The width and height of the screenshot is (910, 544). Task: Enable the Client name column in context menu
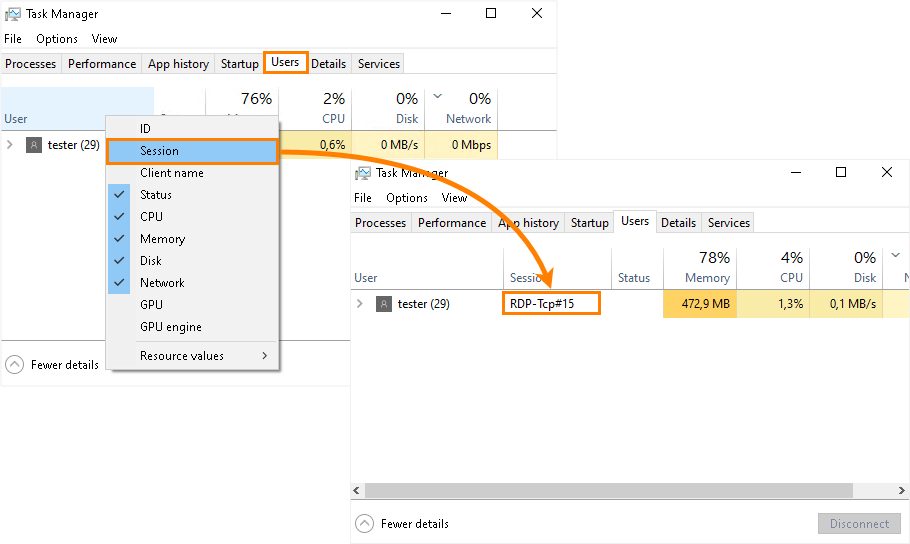(x=193, y=173)
